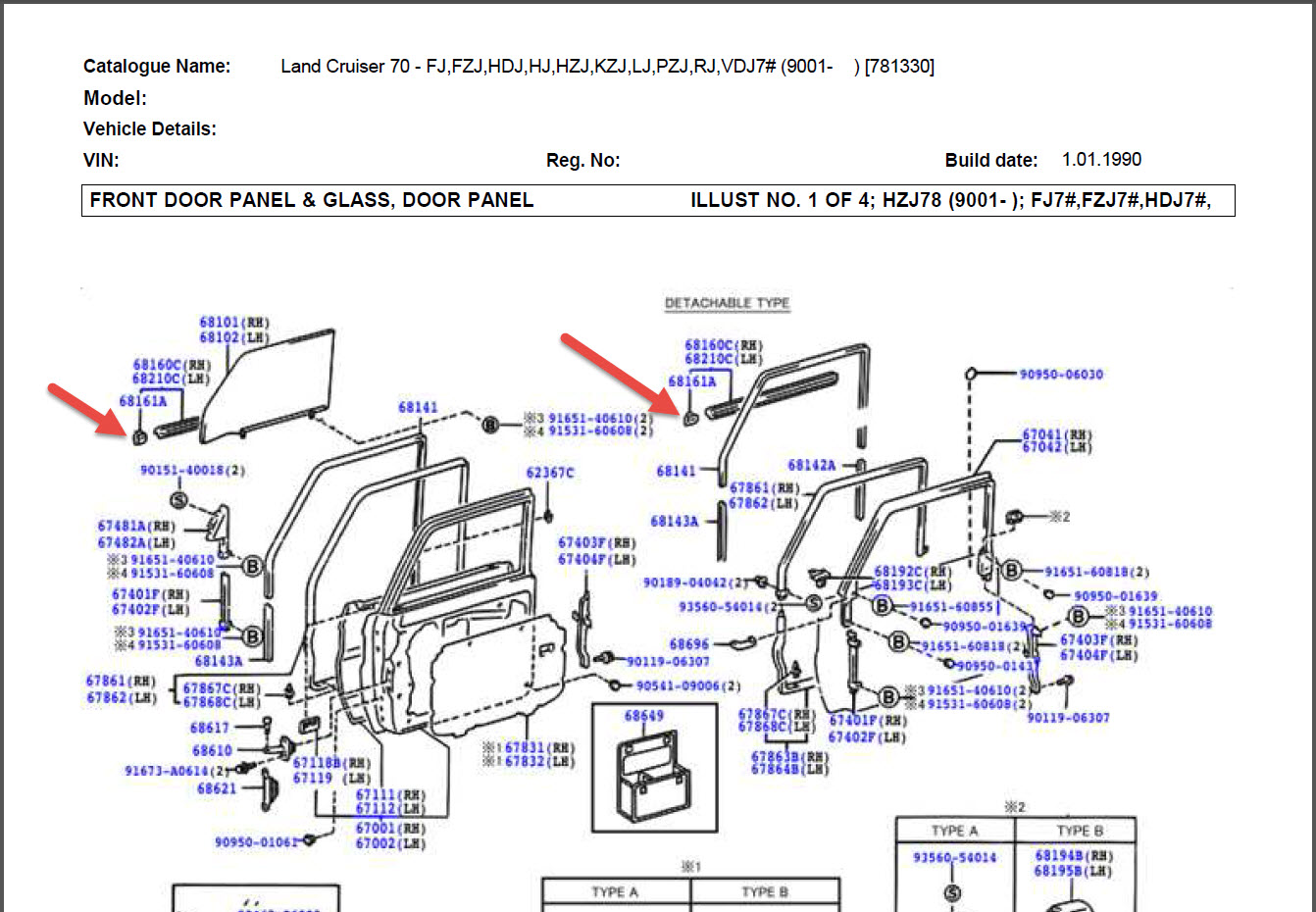Click part number 67832(LH)

540,762
